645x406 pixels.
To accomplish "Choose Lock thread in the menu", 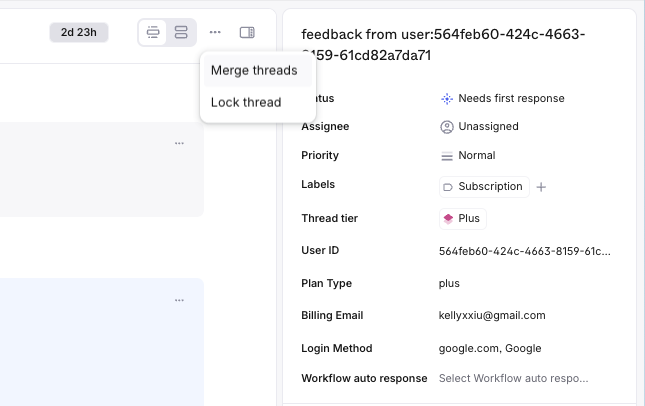I will [246, 102].
